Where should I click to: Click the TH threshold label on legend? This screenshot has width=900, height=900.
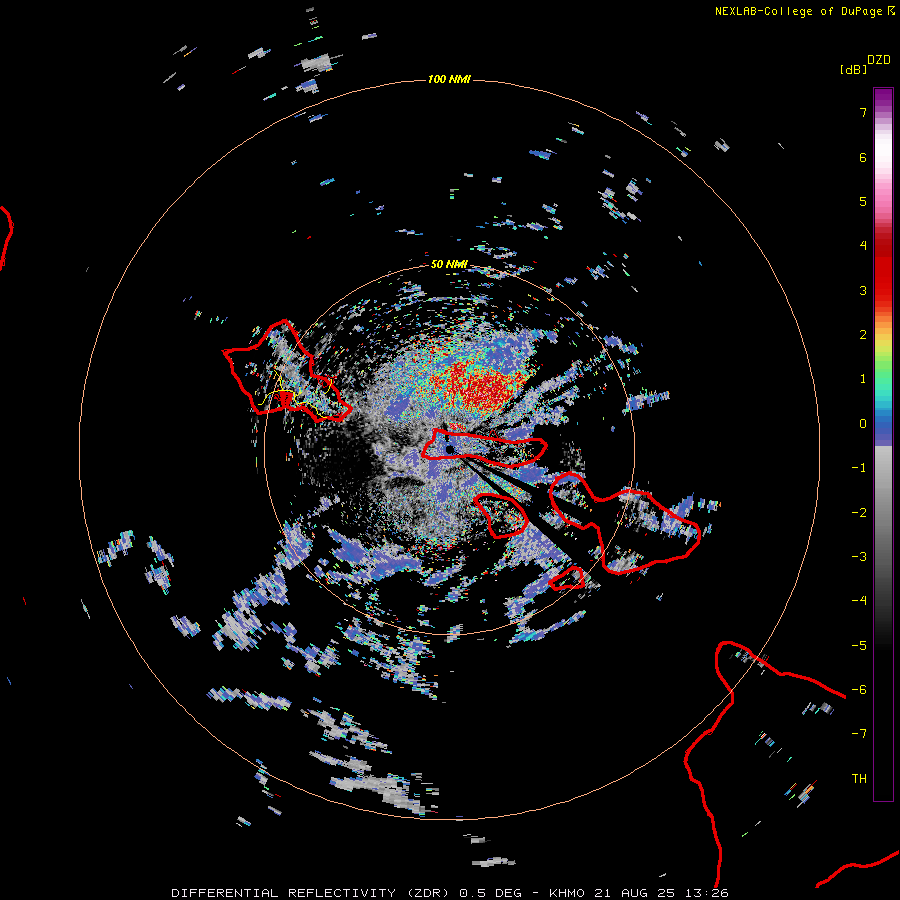tap(859, 778)
